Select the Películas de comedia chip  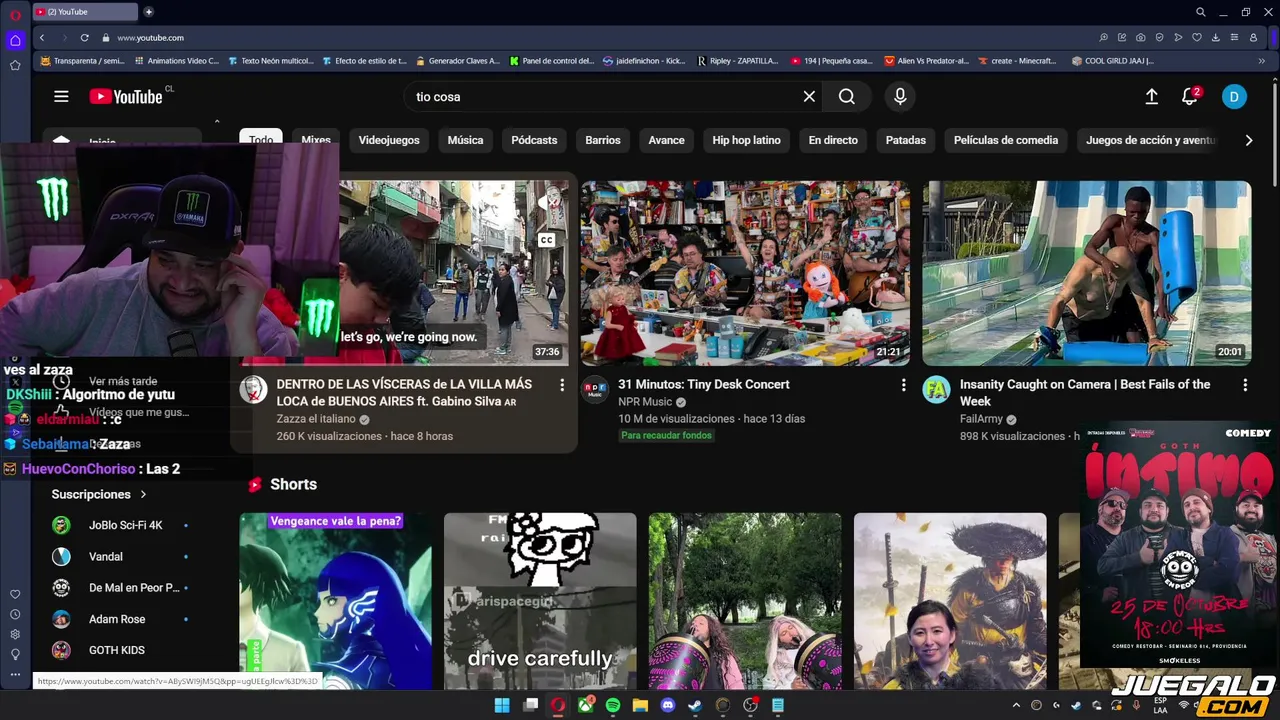(1005, 140)
